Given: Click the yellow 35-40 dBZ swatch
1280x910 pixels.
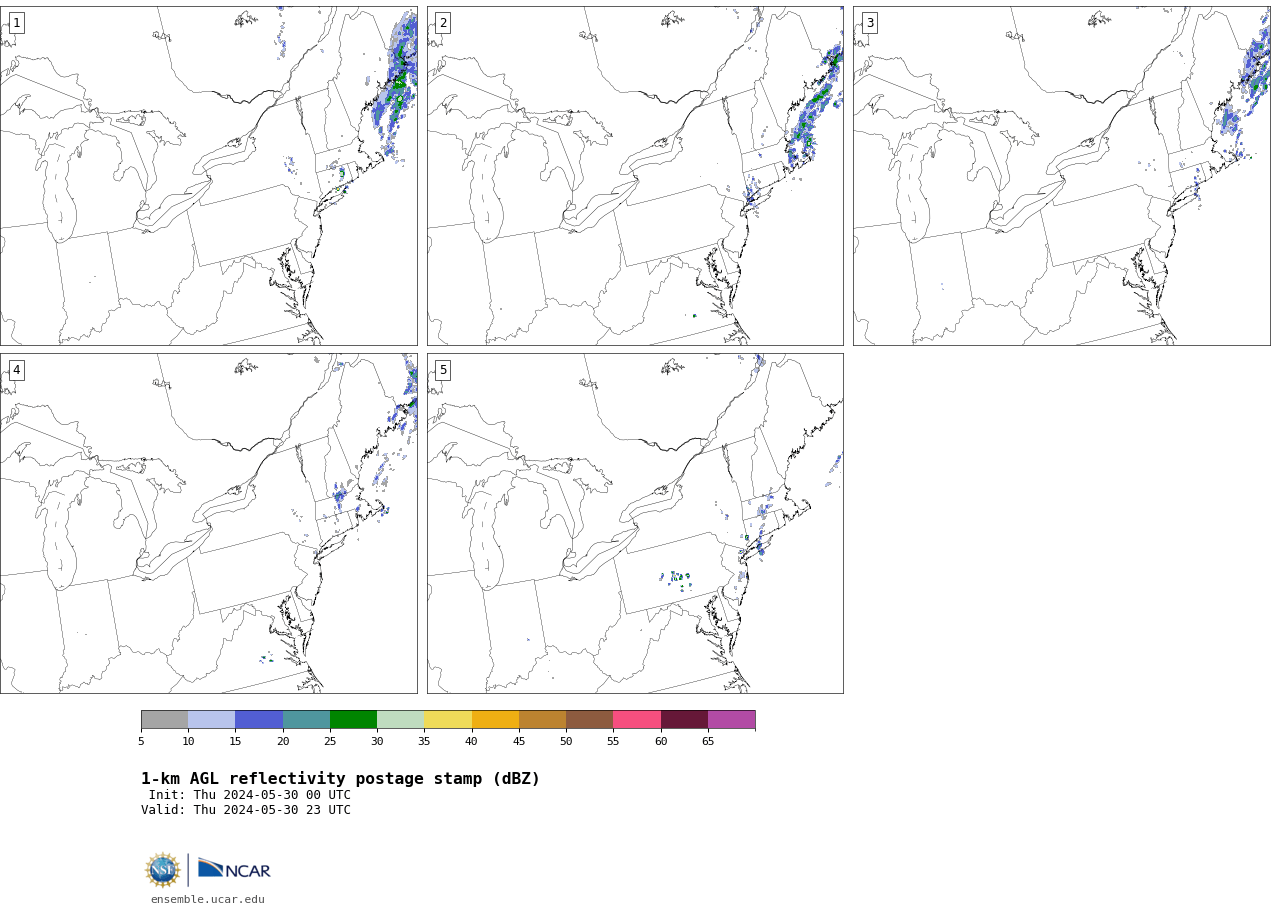Looking at the screenshot, I should [448, 720].
